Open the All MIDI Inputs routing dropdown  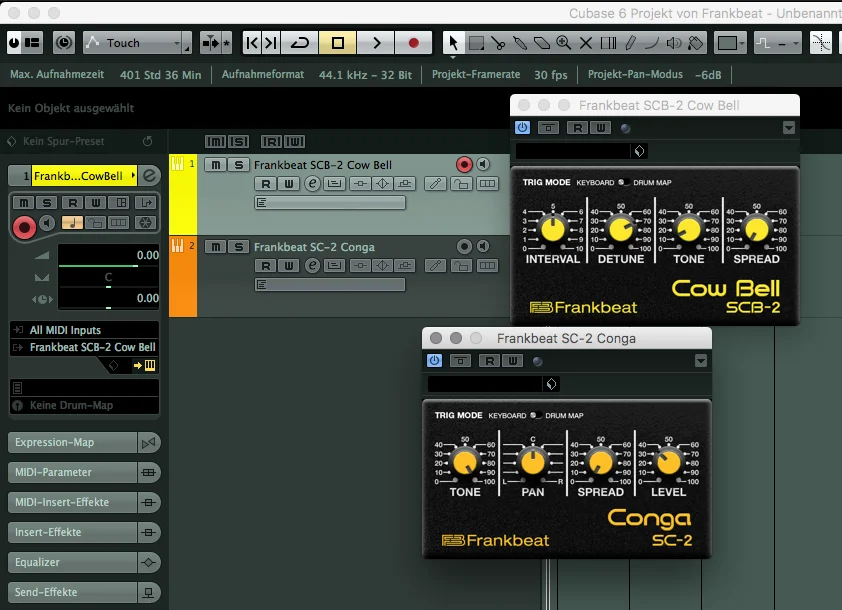[84, 330]
